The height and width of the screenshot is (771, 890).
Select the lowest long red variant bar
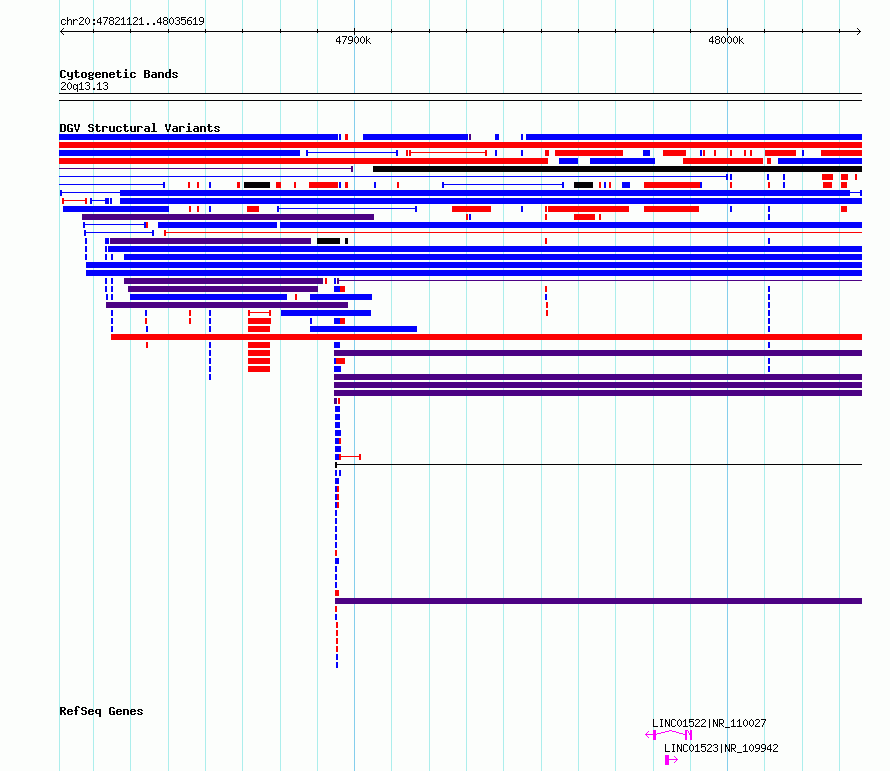486,337
